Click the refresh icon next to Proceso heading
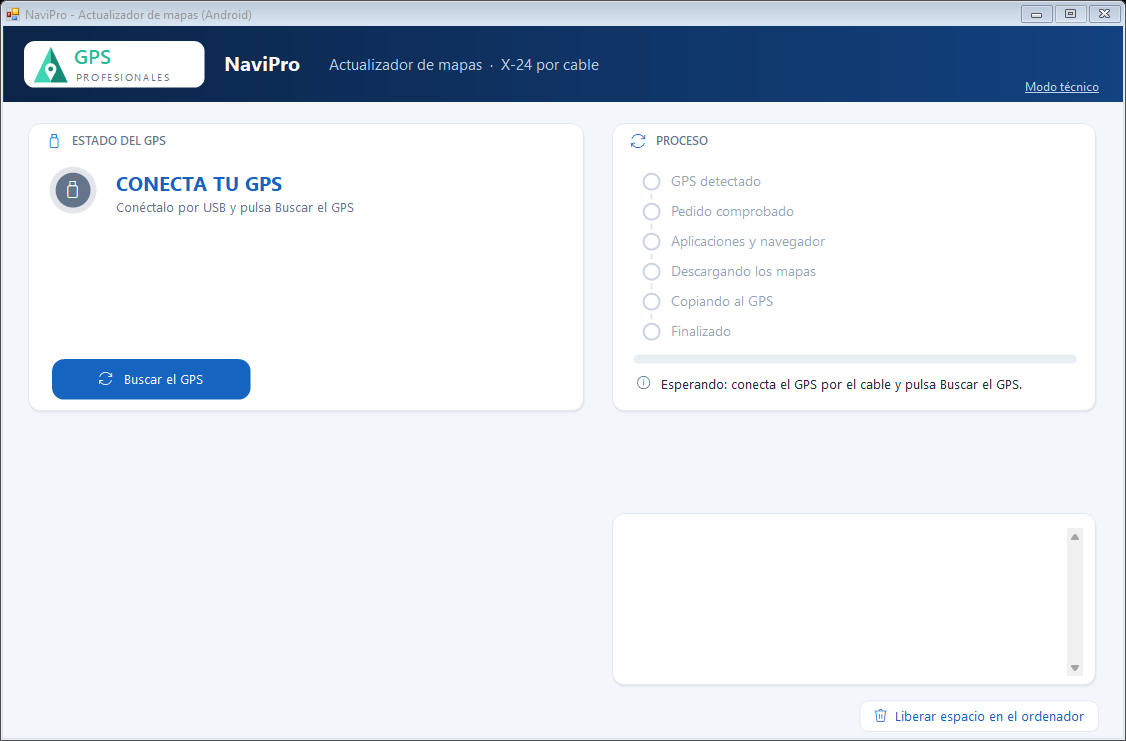The width and height of the screenshot is (1126, 741). pos(638,141)
